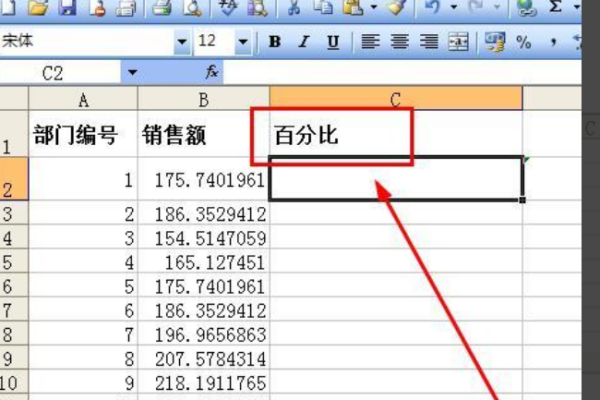This screenshot has width=600, height=400.
Task: Toggle Center alignment
Action: [x=399, y=41]
